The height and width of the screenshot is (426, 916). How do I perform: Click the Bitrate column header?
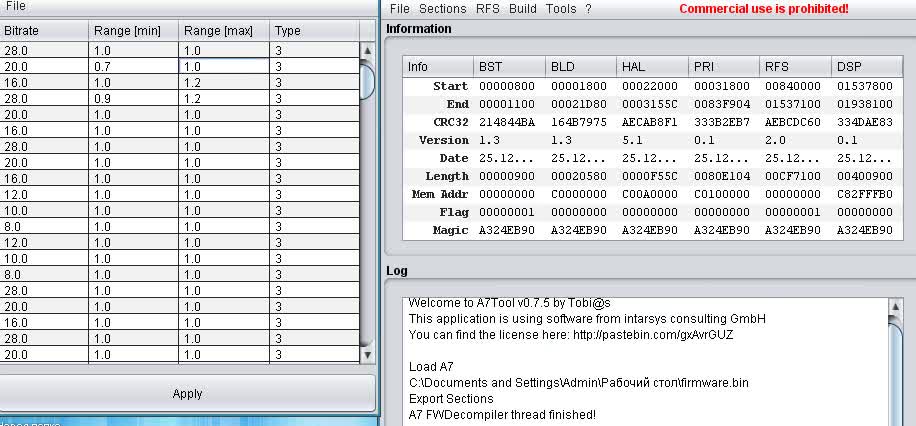pos(44,31)
